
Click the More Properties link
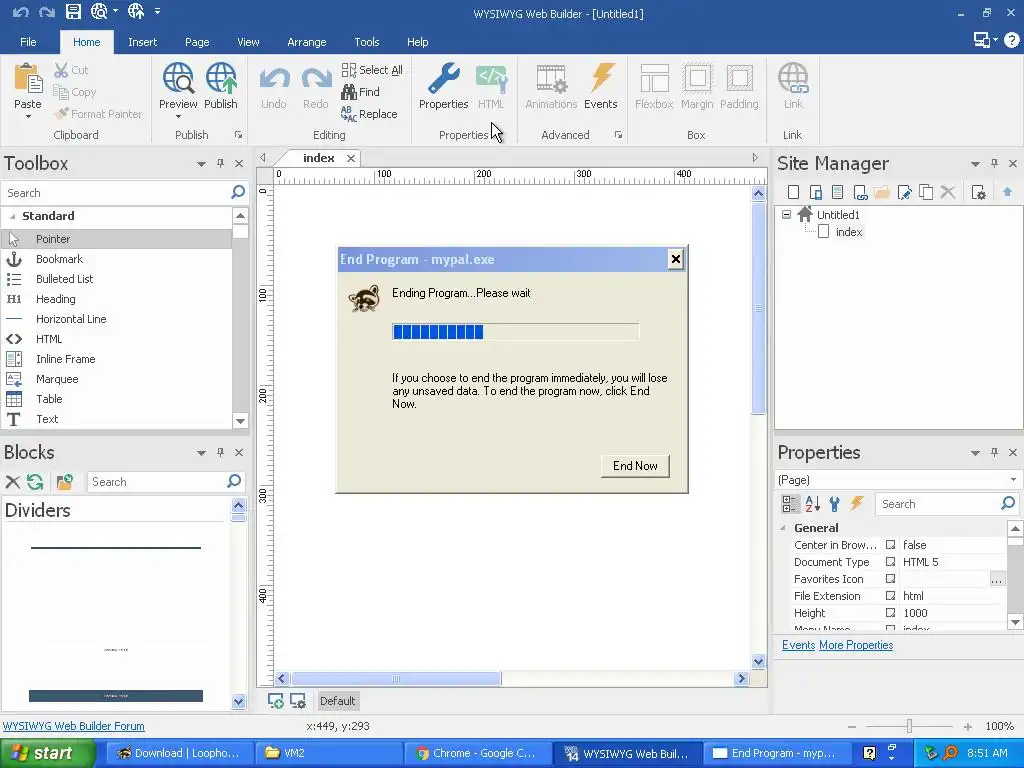click(856, 645)
